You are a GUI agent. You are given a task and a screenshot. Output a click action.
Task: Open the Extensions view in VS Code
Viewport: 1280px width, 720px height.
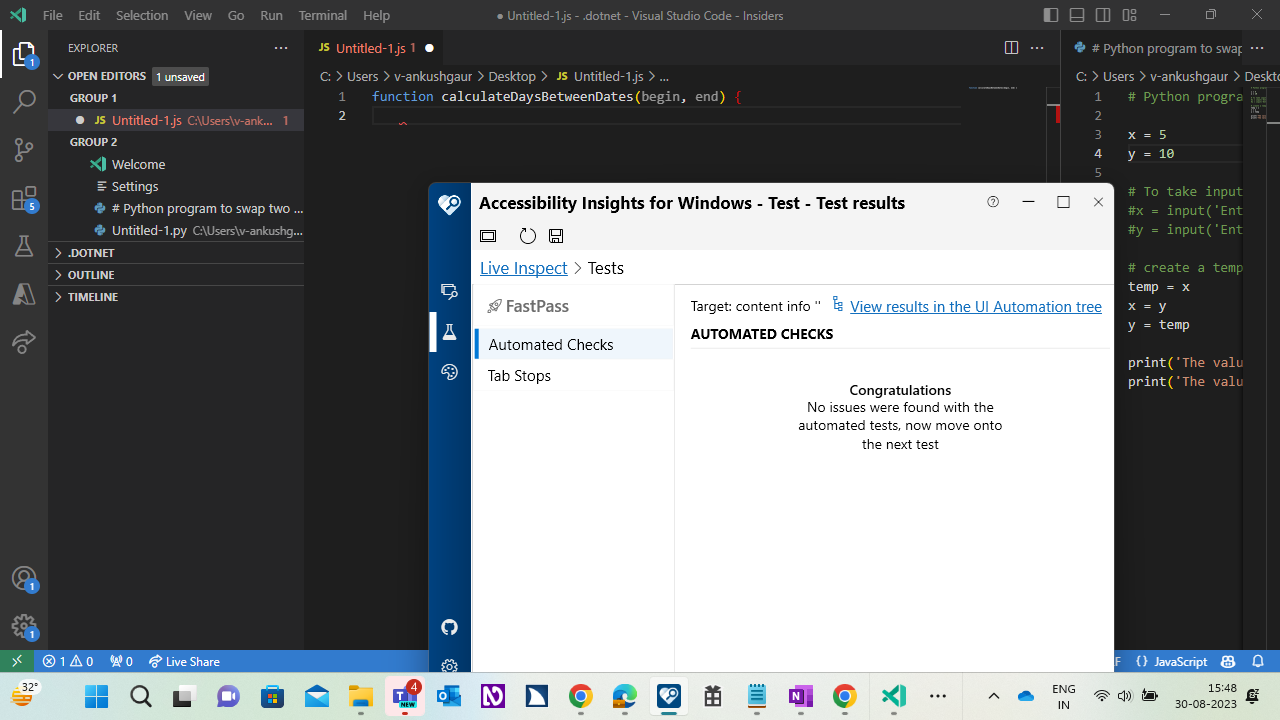24,198
